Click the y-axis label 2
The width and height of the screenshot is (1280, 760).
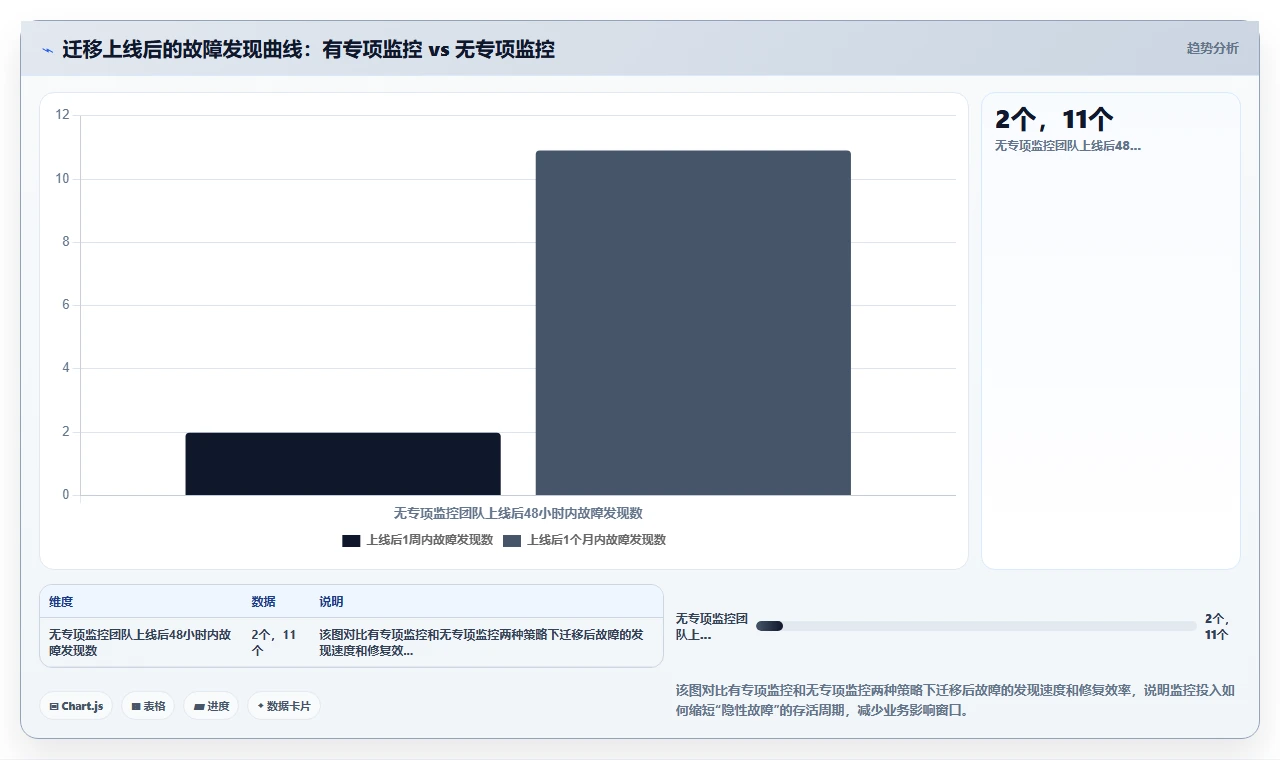(x=66, y=432)
